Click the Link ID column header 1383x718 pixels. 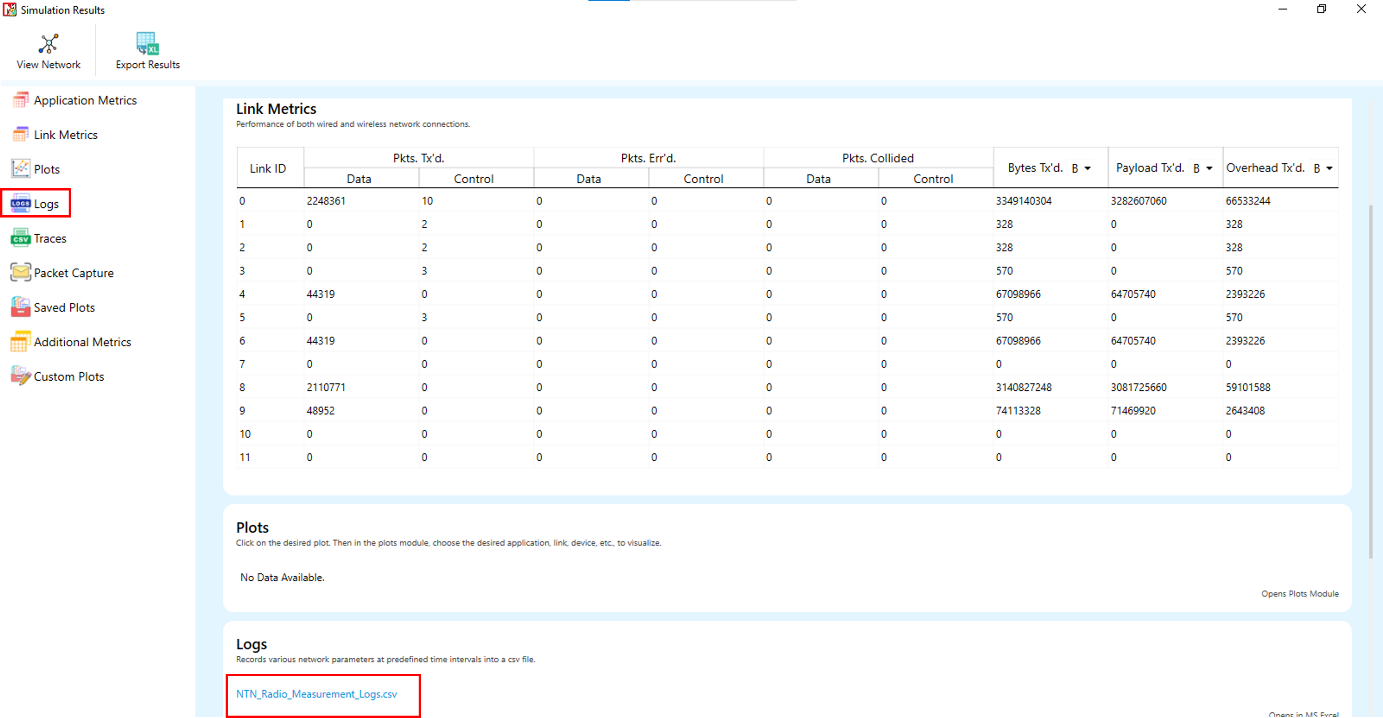(x=268, y=169)
